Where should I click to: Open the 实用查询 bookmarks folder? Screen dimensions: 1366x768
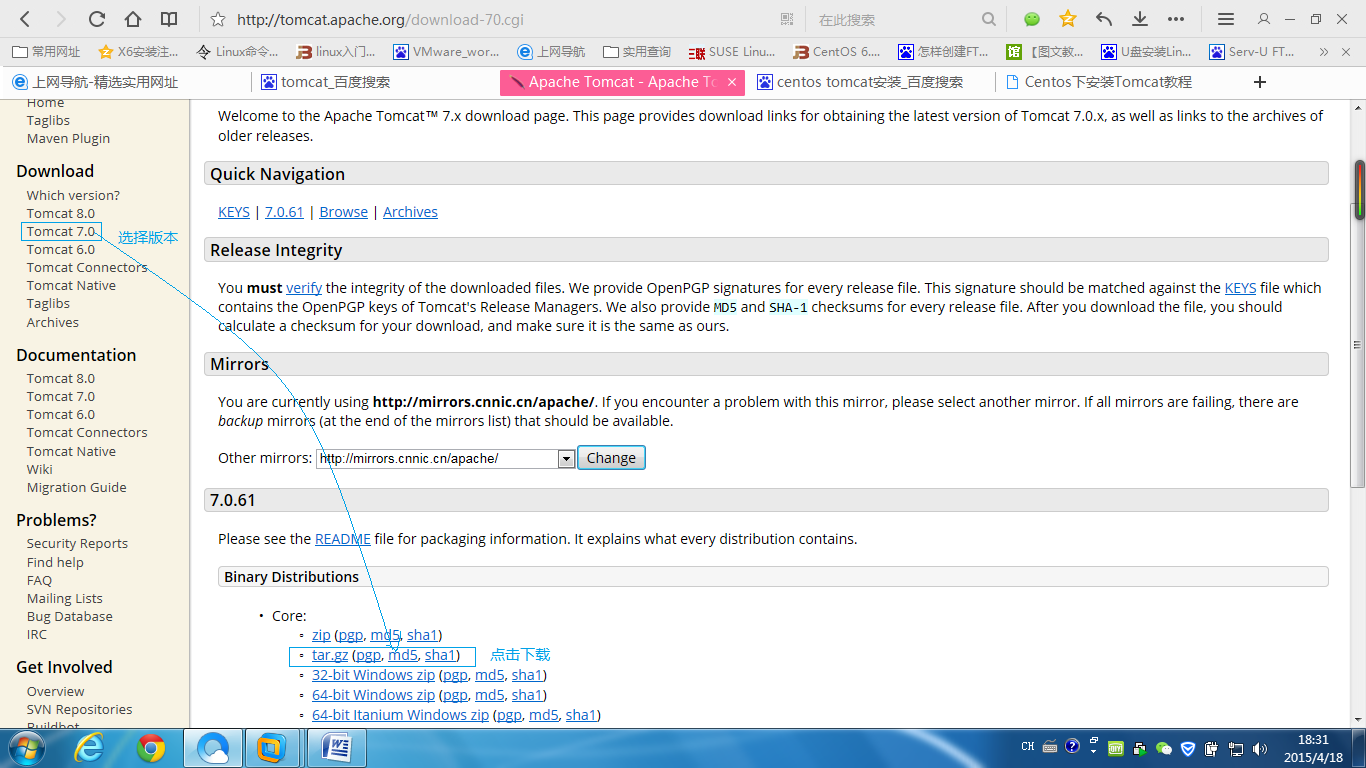(636, 52)
